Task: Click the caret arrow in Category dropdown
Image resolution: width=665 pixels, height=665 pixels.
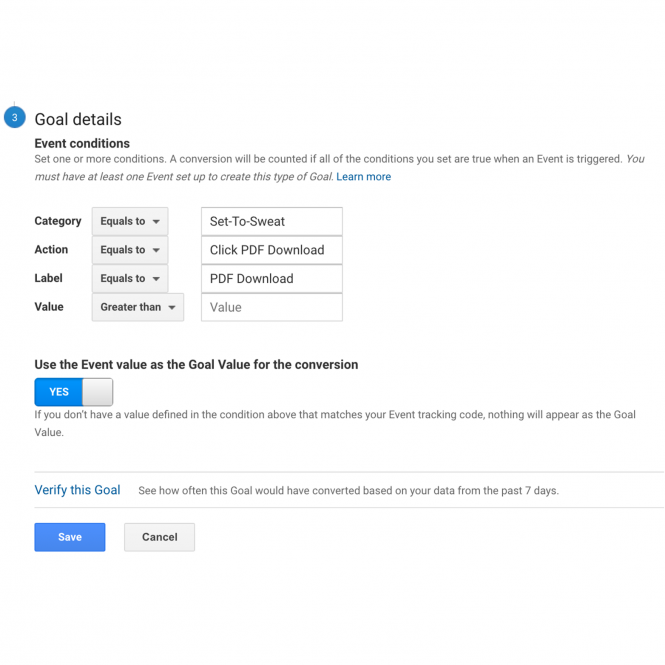Action: [x=156, y=222]
